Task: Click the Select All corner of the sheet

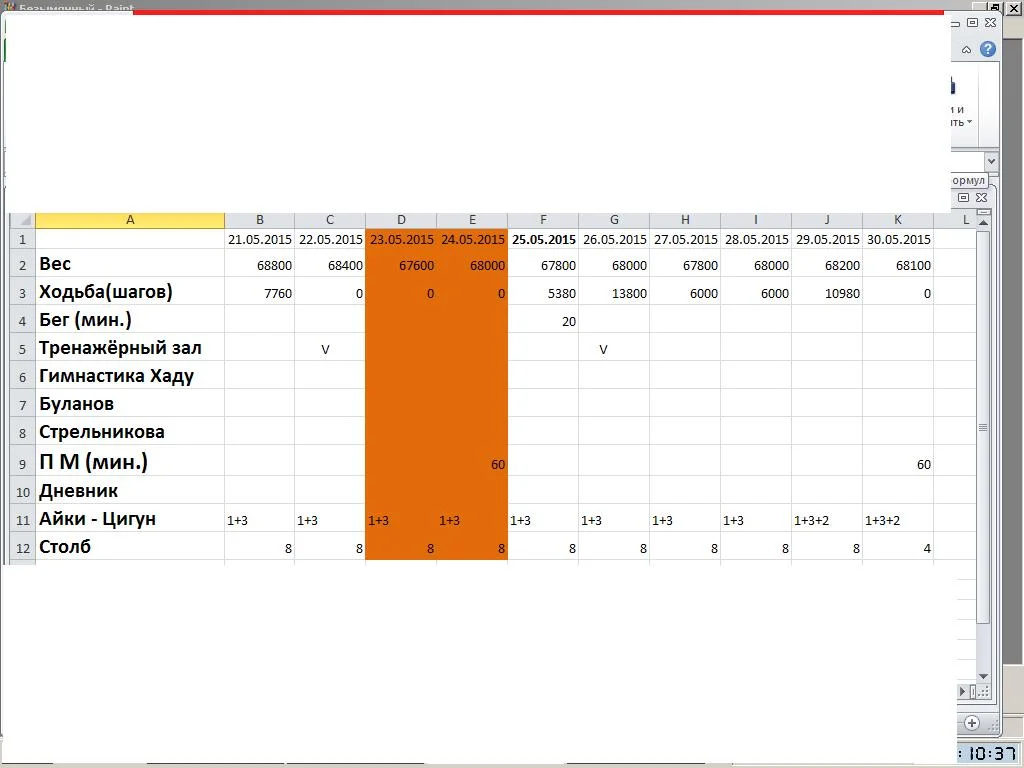Action: click(x=22, y=220)
